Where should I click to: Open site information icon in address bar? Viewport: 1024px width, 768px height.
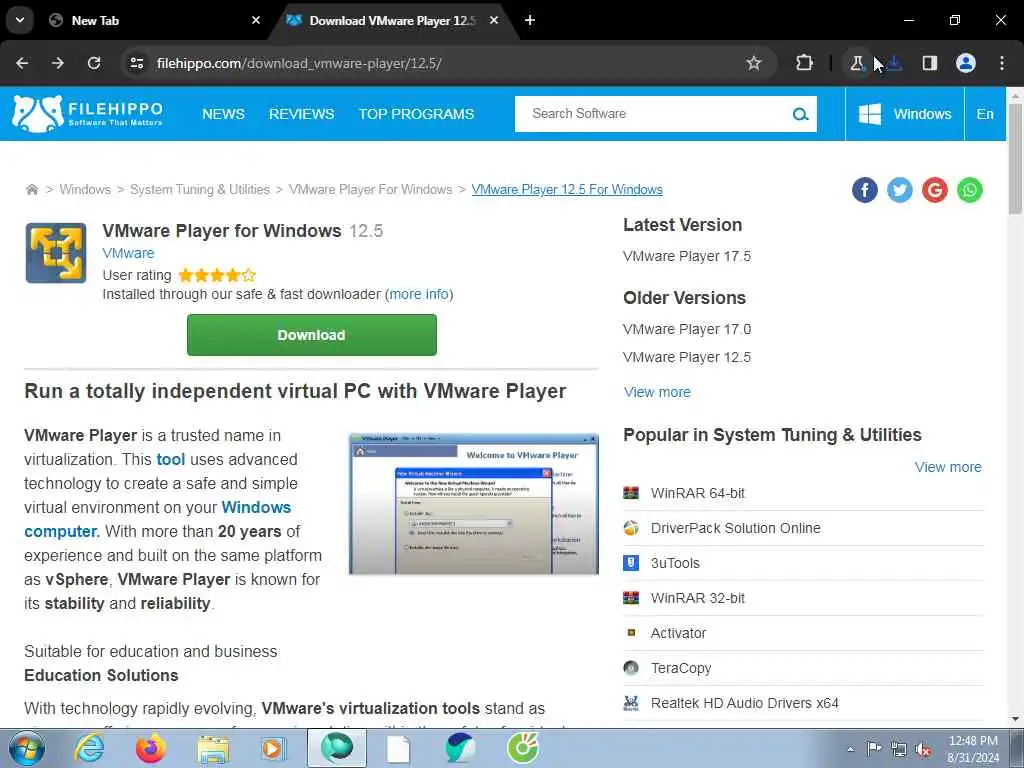click(136, 63)
